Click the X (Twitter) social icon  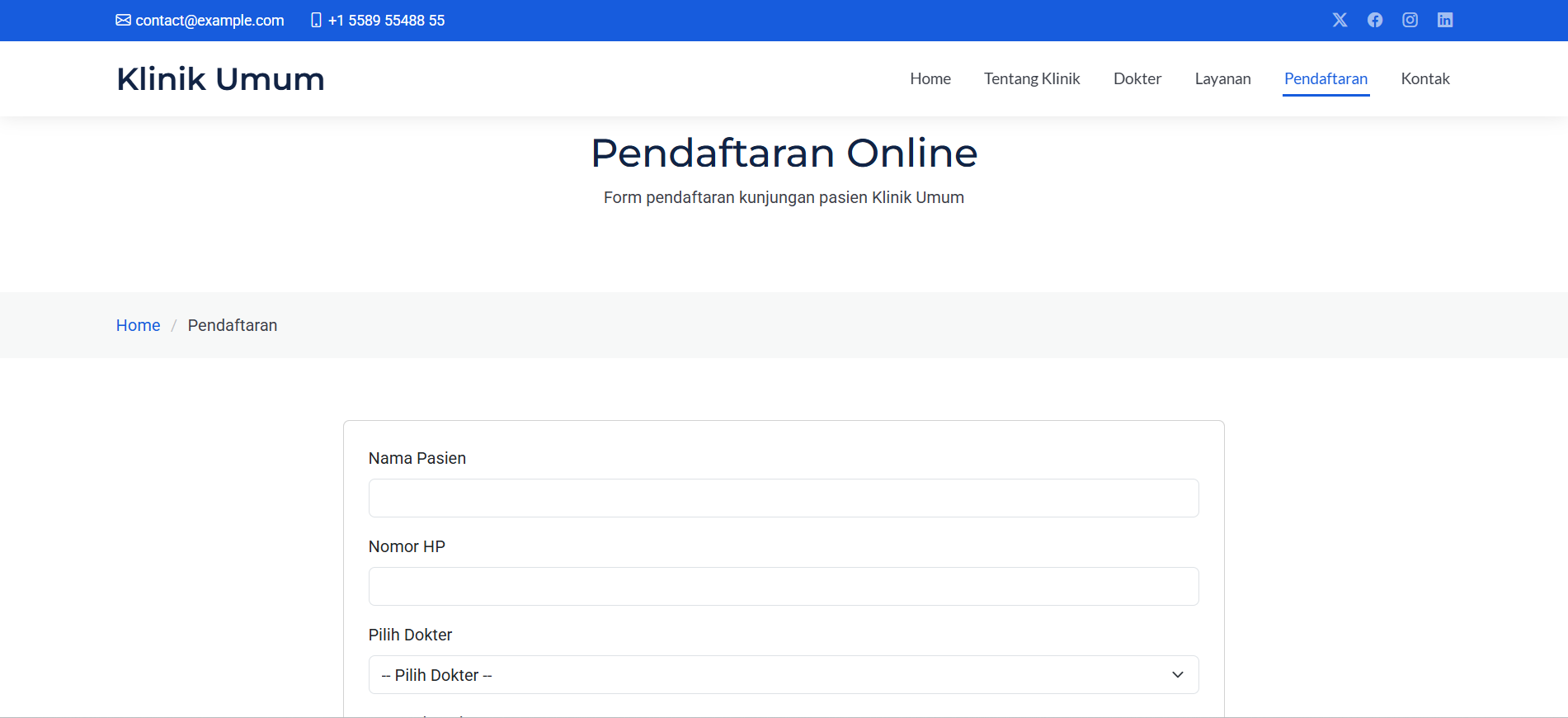pos(1340,20)
